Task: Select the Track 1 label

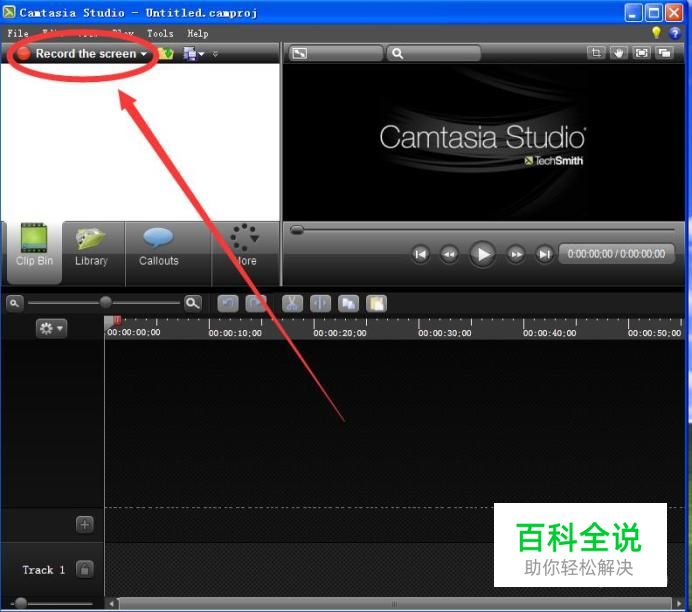Action: (44, 570)
